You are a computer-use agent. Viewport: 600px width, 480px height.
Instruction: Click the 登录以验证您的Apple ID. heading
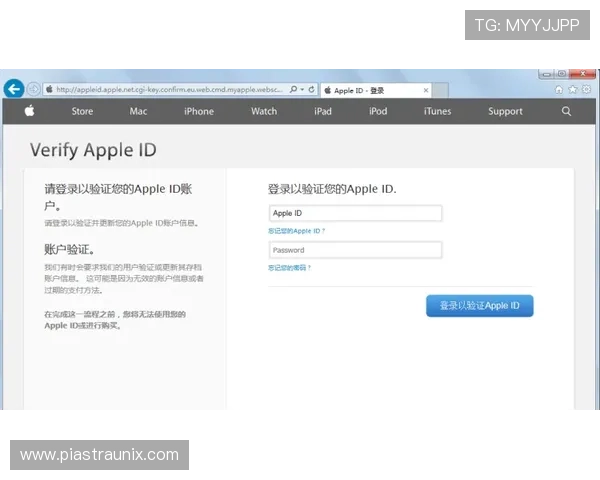pyautogui.click(x=332, y=189)
